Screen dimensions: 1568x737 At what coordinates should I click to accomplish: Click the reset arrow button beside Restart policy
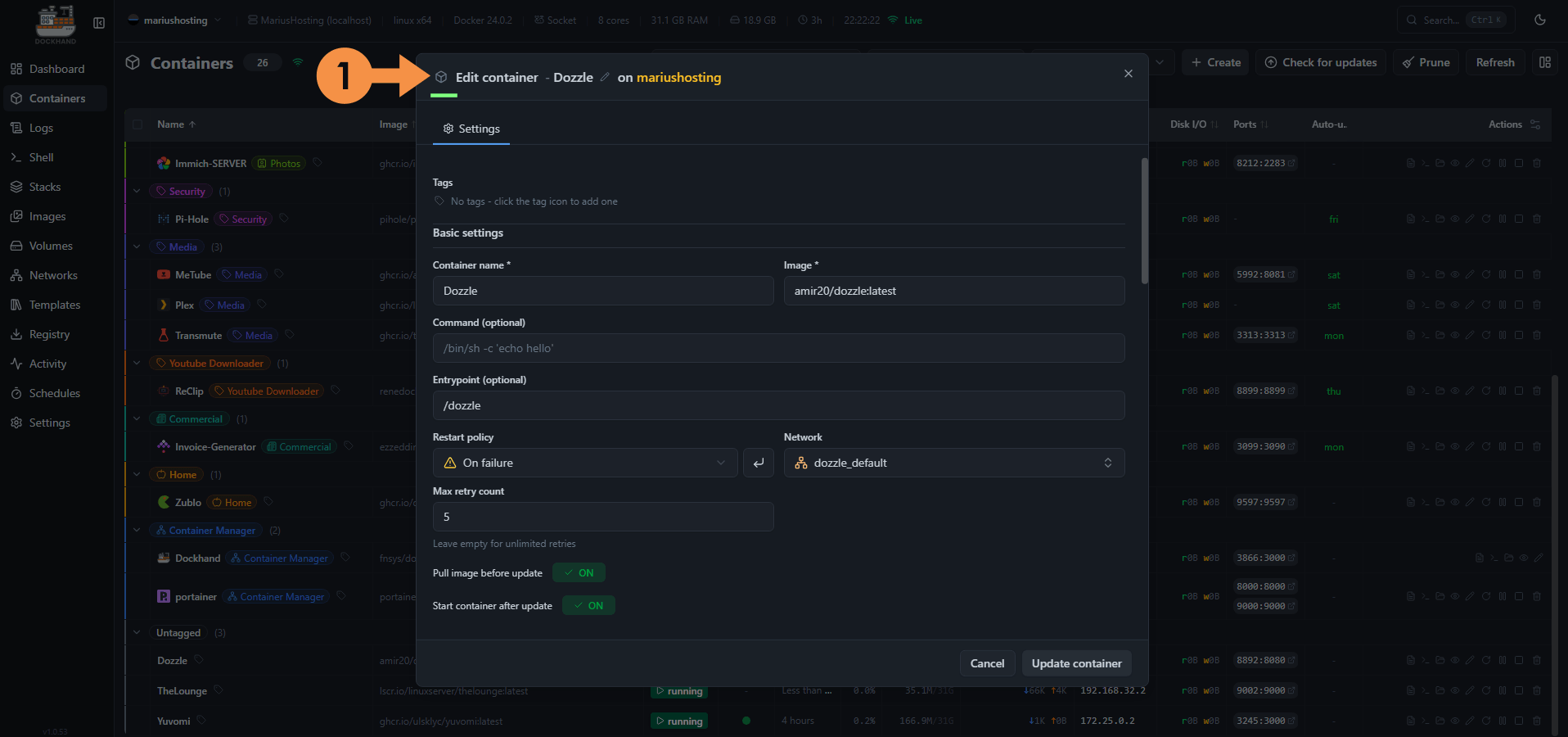pos(759,463)
